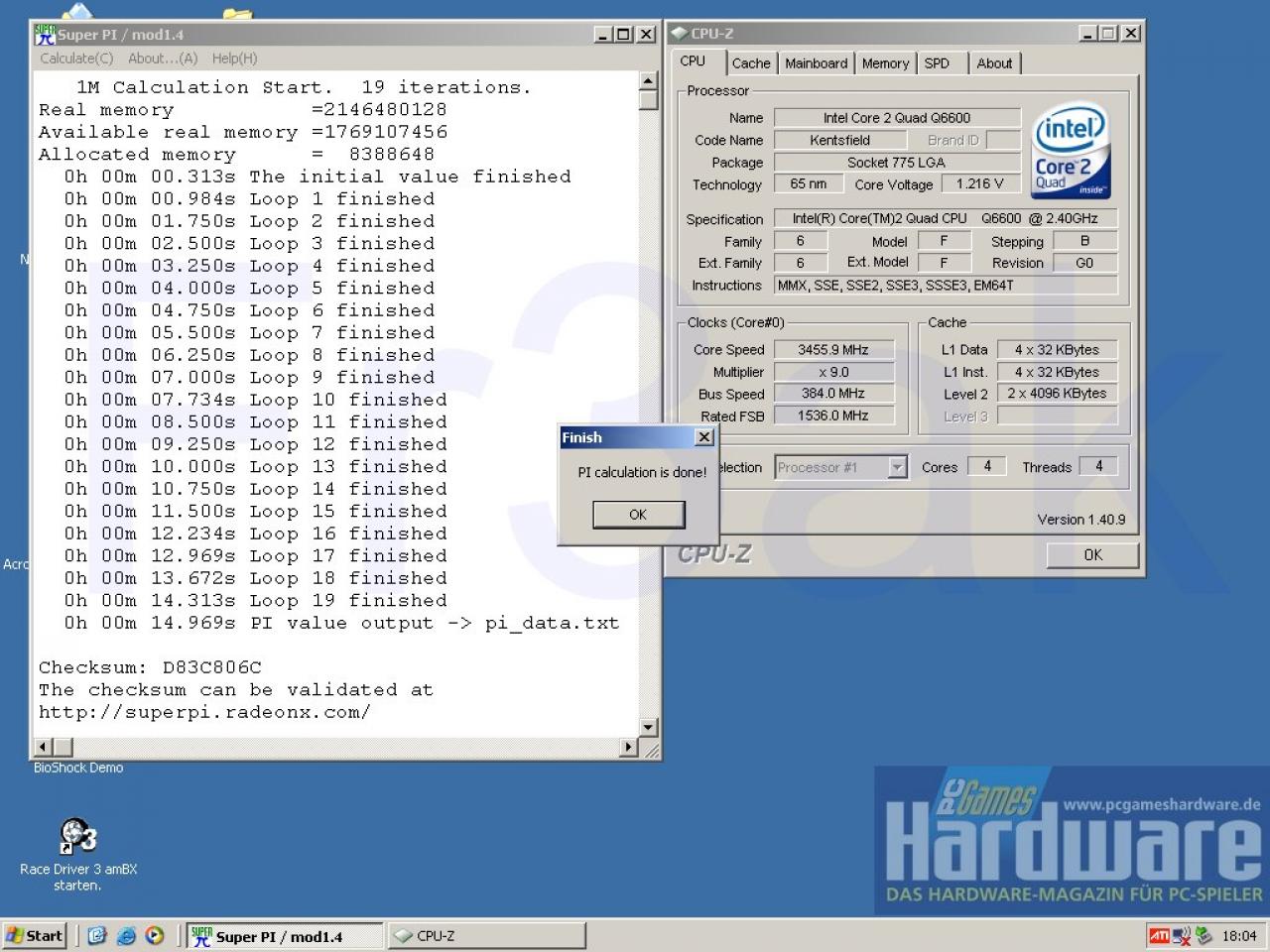The width and height of the screenshot is (1270, 952).
Task: Close the Finish dialog with its X
Action: pyautogui.click(x=704, y=437)
